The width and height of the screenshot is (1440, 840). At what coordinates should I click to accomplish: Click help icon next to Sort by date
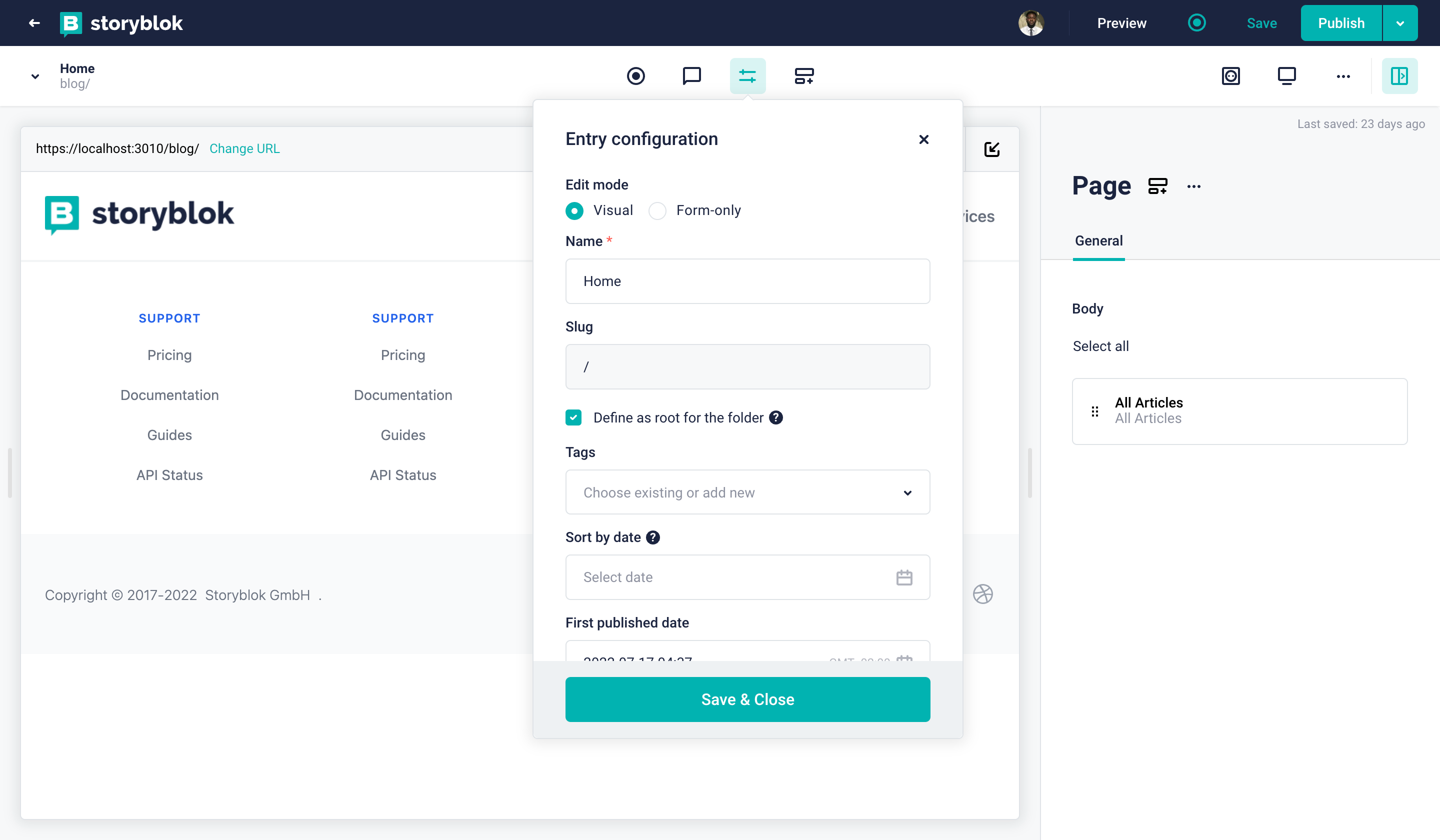pos(652,537)
